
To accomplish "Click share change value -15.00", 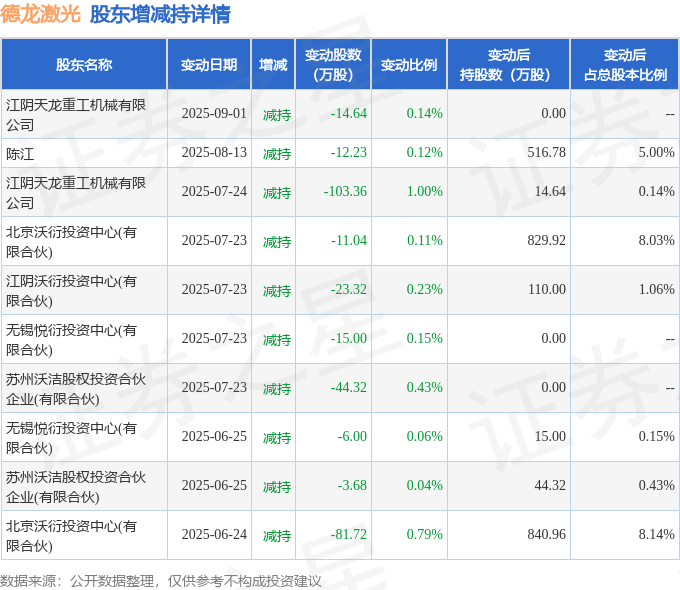I will [349, 339].
